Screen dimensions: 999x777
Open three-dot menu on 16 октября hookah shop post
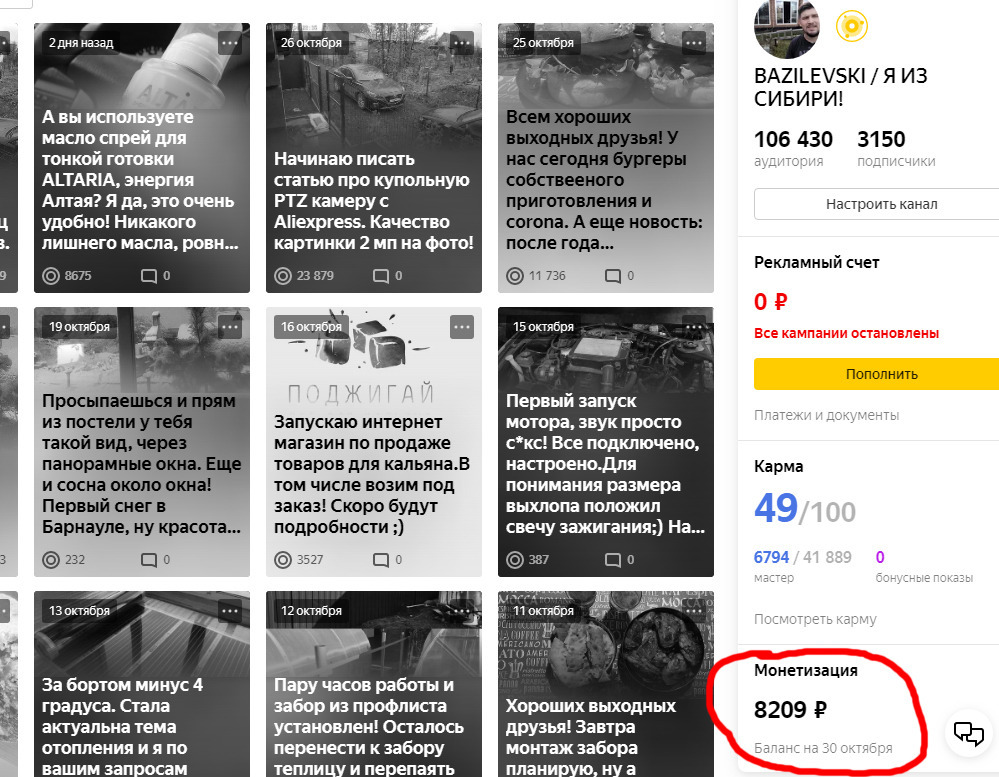pos(461,327)
